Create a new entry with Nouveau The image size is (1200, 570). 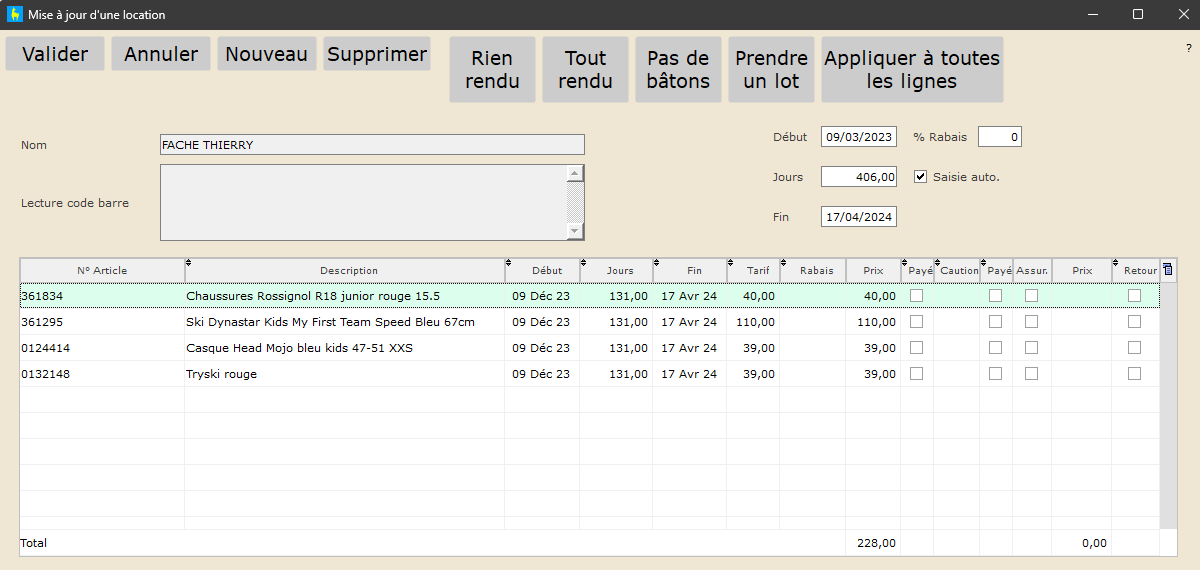pos(267,54)
